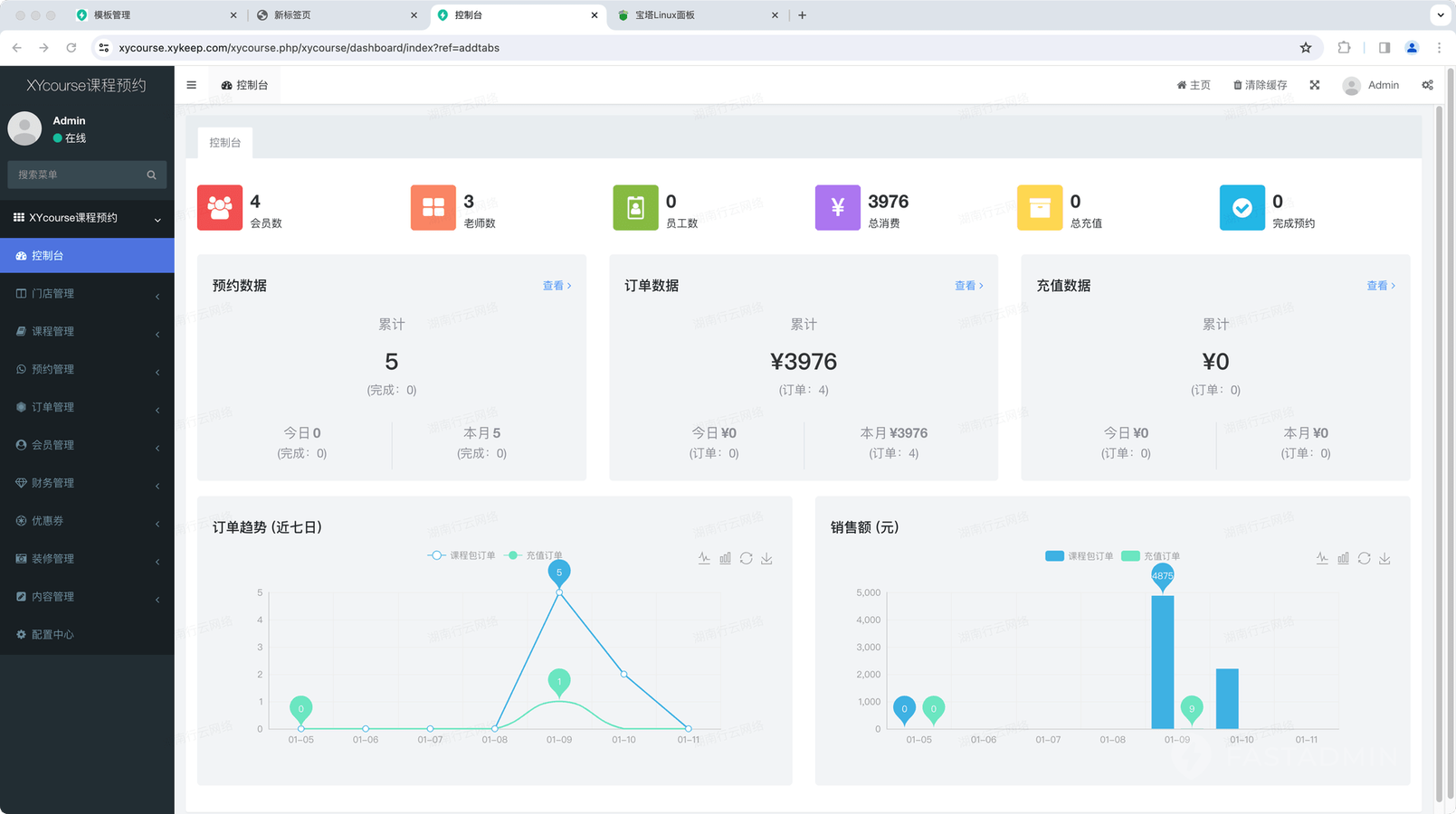
Task: Collapse the XYcourse课程预约 menu group
Action: tap(87, 218)
